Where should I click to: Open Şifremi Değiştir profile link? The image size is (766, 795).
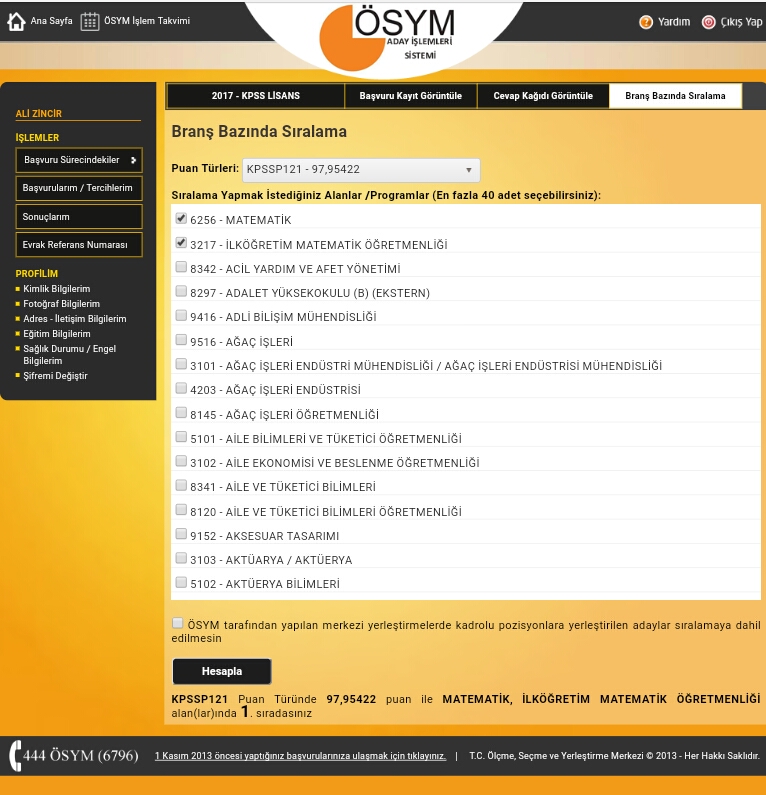56,376
